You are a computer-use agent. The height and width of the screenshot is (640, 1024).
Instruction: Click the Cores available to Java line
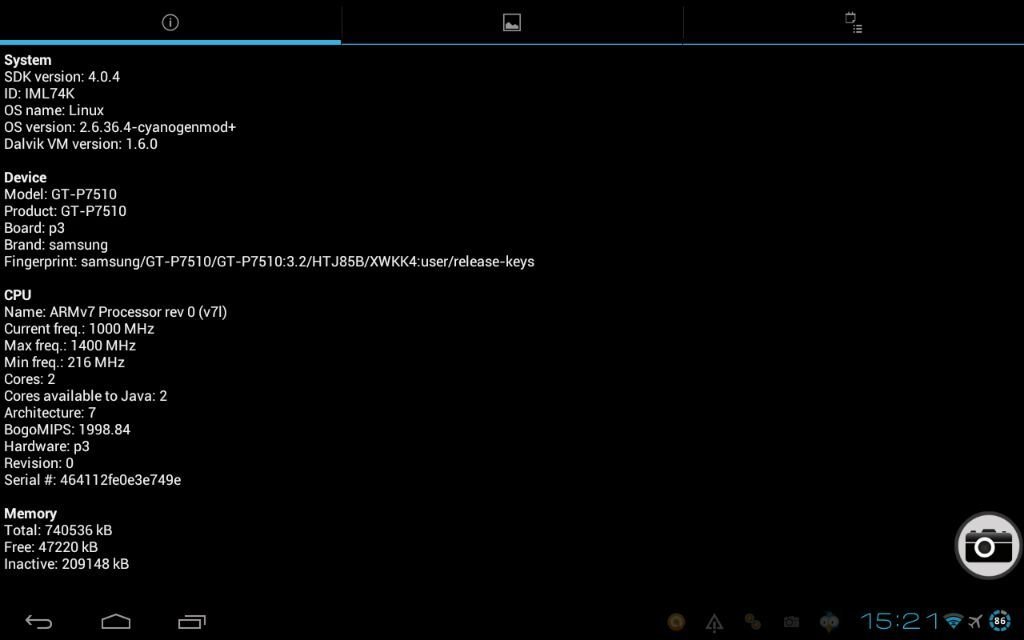point(86,396)
